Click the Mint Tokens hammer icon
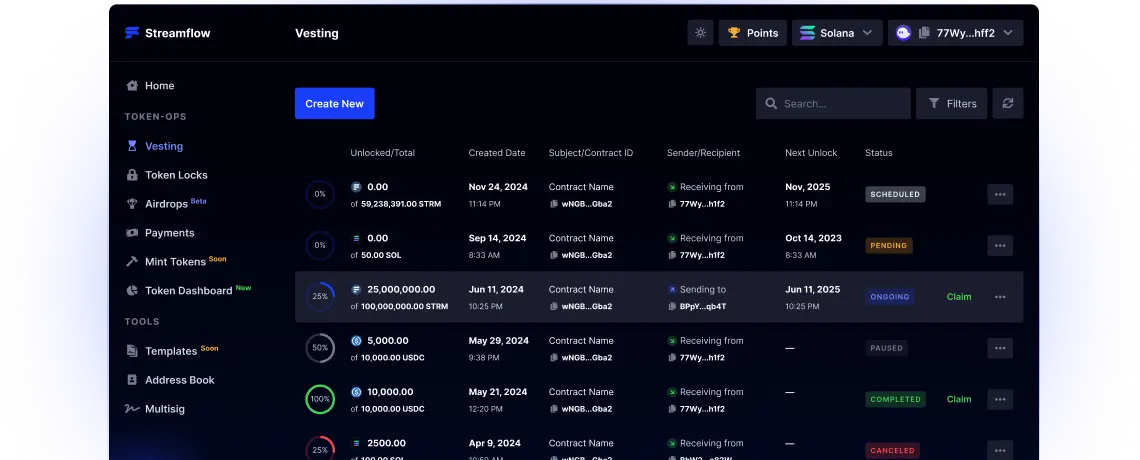1140x460 pixels. coord(132,262)
